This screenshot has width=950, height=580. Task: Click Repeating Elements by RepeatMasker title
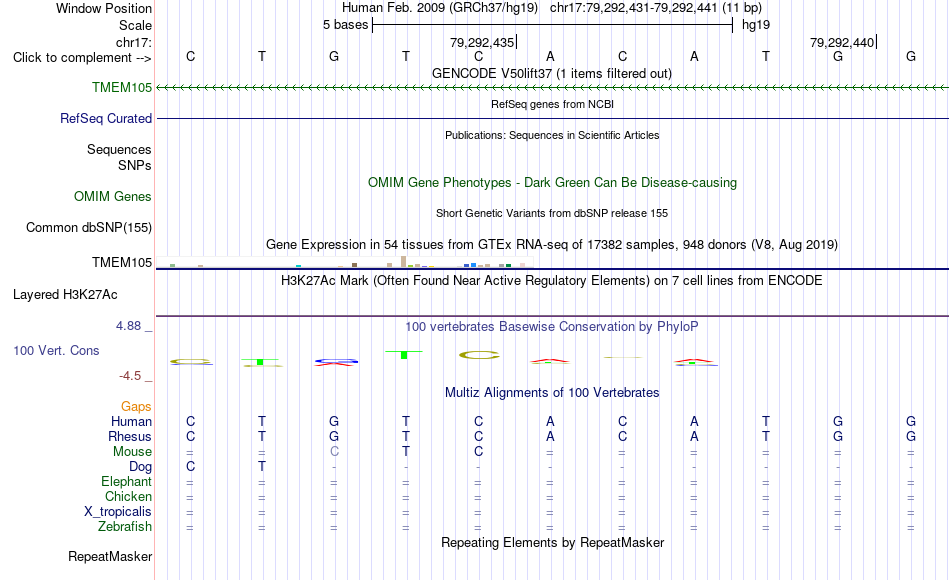pyautogui.click(x=552, y=542)
